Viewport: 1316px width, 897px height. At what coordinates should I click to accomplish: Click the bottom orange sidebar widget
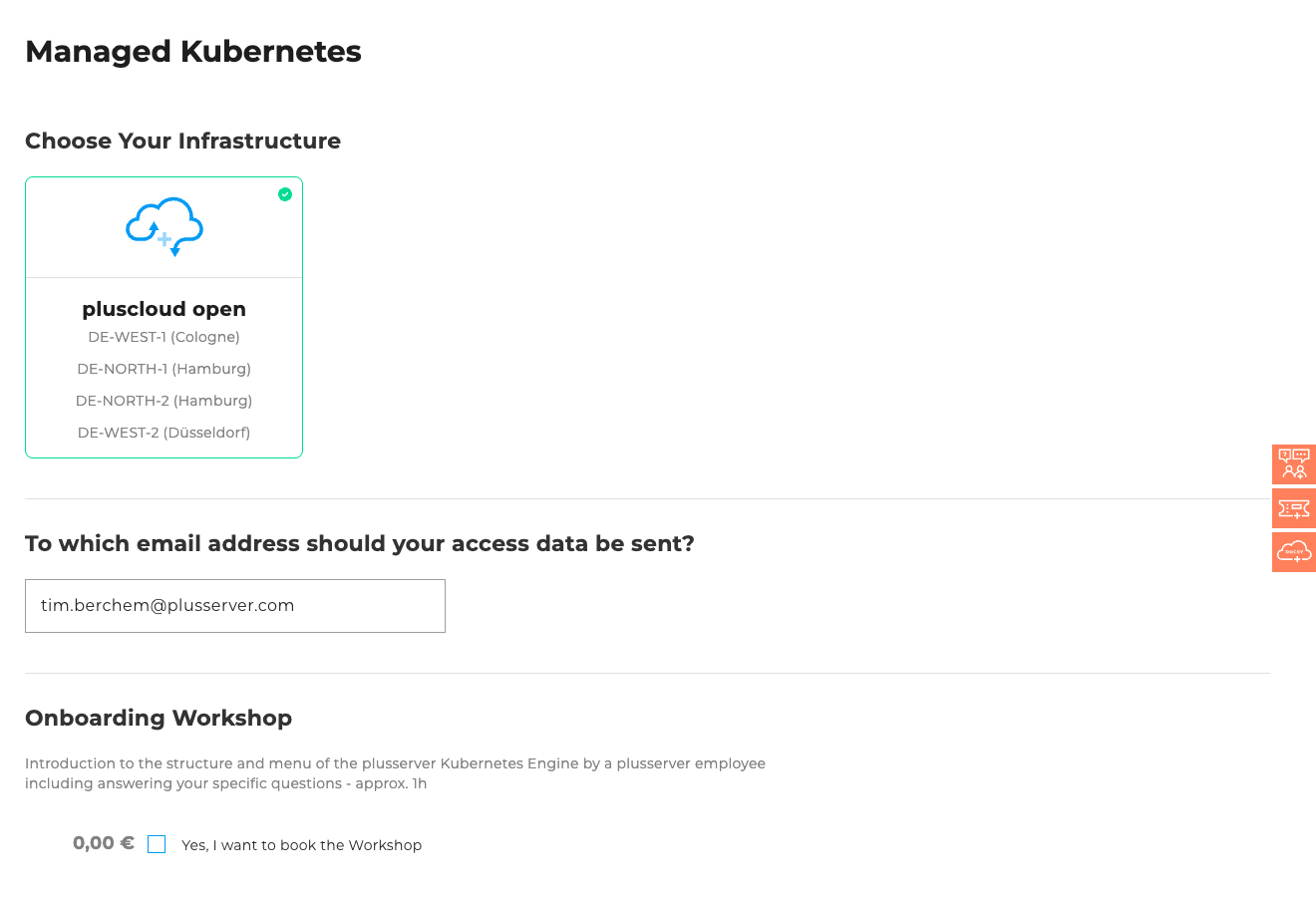pos(1293,552)
